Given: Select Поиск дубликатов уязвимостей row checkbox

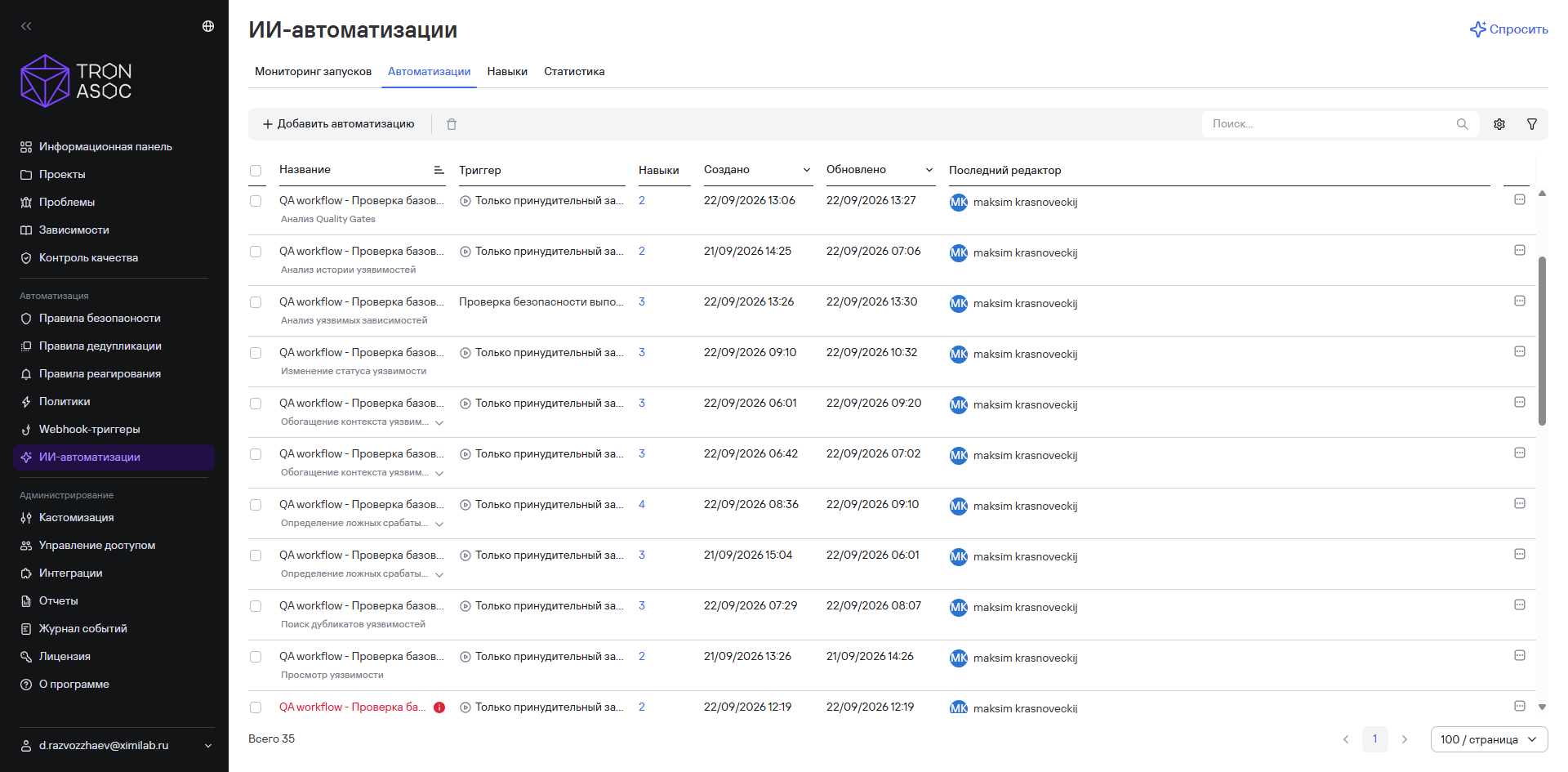Looking at the screenshot, I should 256,606.
